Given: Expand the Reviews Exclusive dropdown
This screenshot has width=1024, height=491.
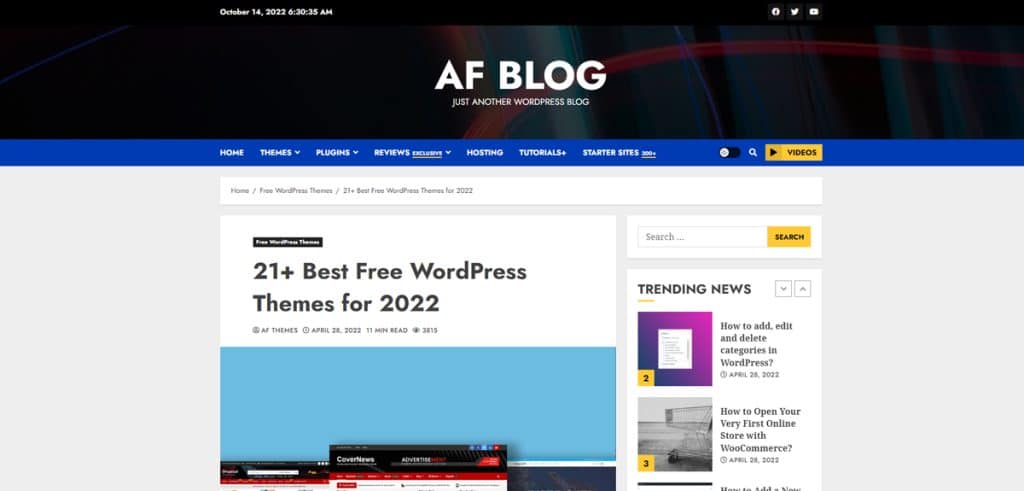Looking at the screenshot, I should [412, 153].
